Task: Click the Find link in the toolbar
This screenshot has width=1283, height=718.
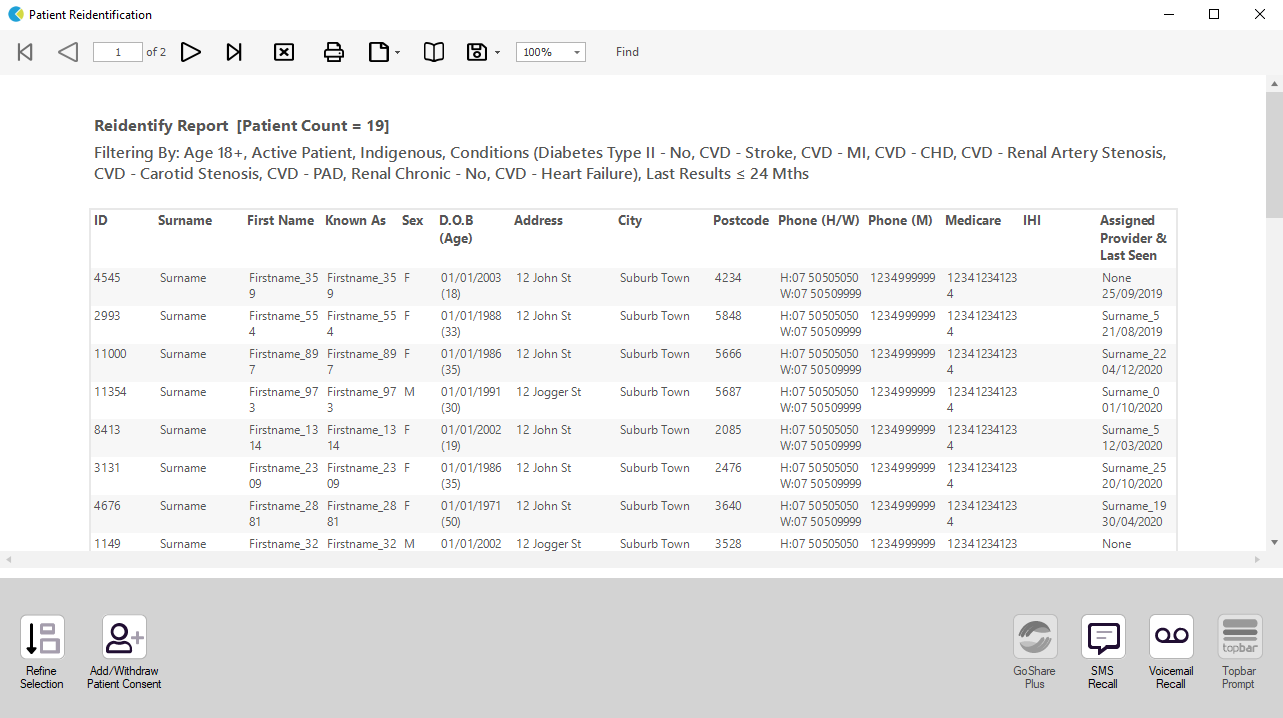Action: click(627, 52)
